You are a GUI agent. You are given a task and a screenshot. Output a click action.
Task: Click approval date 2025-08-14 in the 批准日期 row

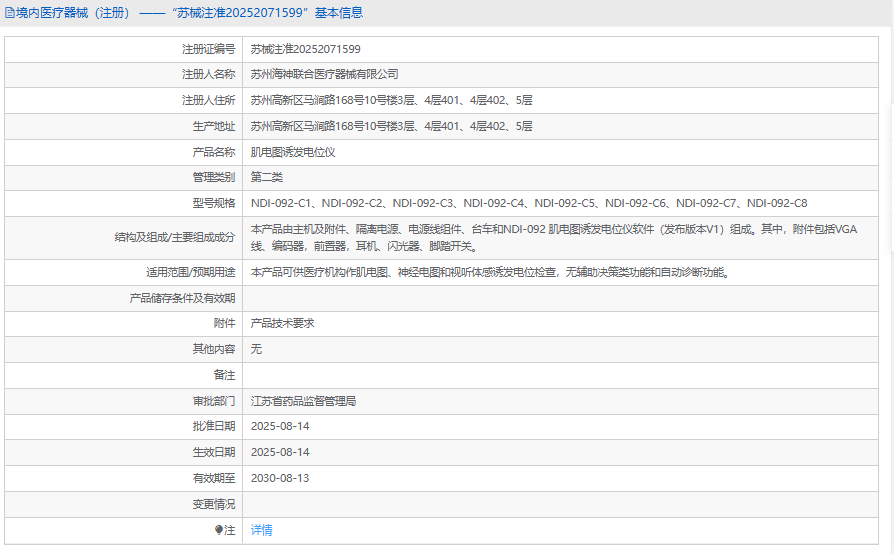[x=280, y=426]
